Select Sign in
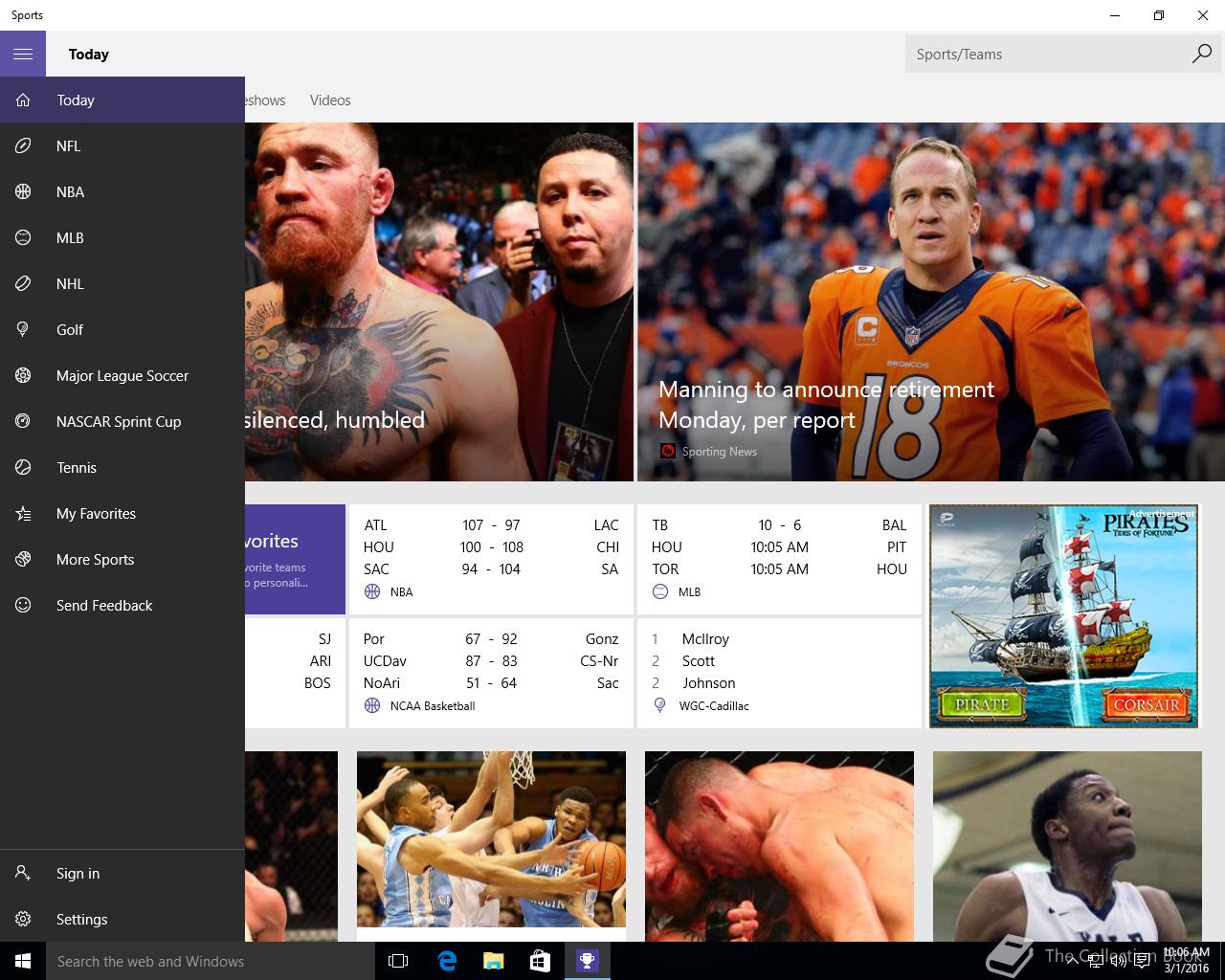This screenshot has height=980, width=1225. tap(122, 873)
